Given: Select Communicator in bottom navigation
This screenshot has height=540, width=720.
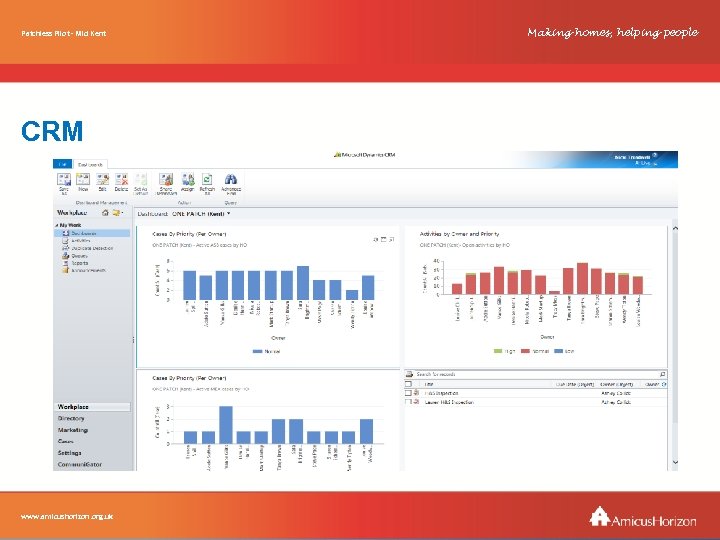Looking at the screenshot, I should click(80, 464).
